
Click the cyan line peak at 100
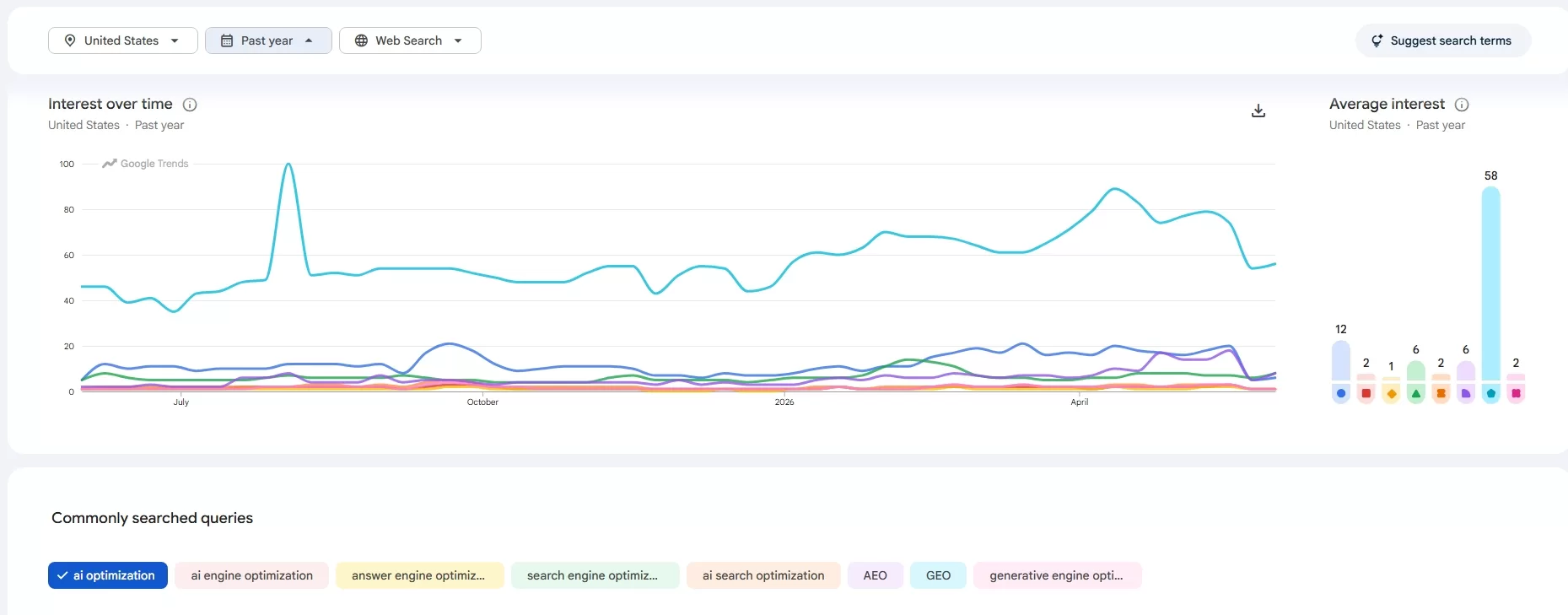(x=288, y=165)
